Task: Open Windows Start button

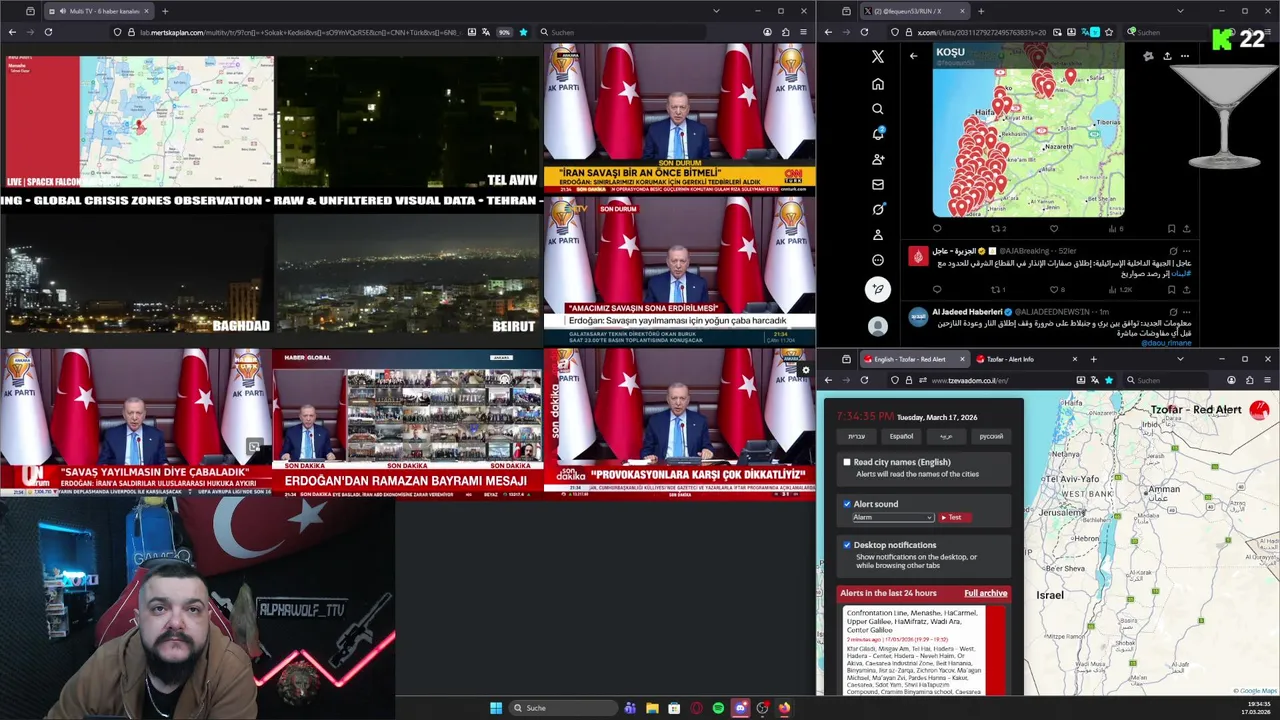Action: [496, 708]
